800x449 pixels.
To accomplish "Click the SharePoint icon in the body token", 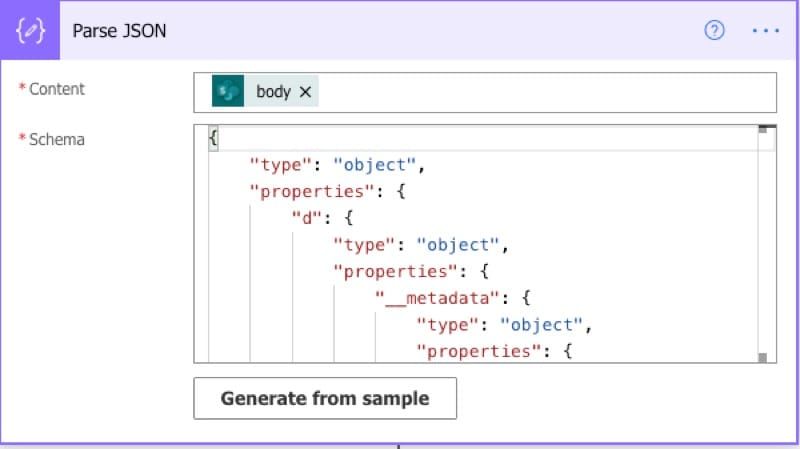I will [x=228, y=92].
